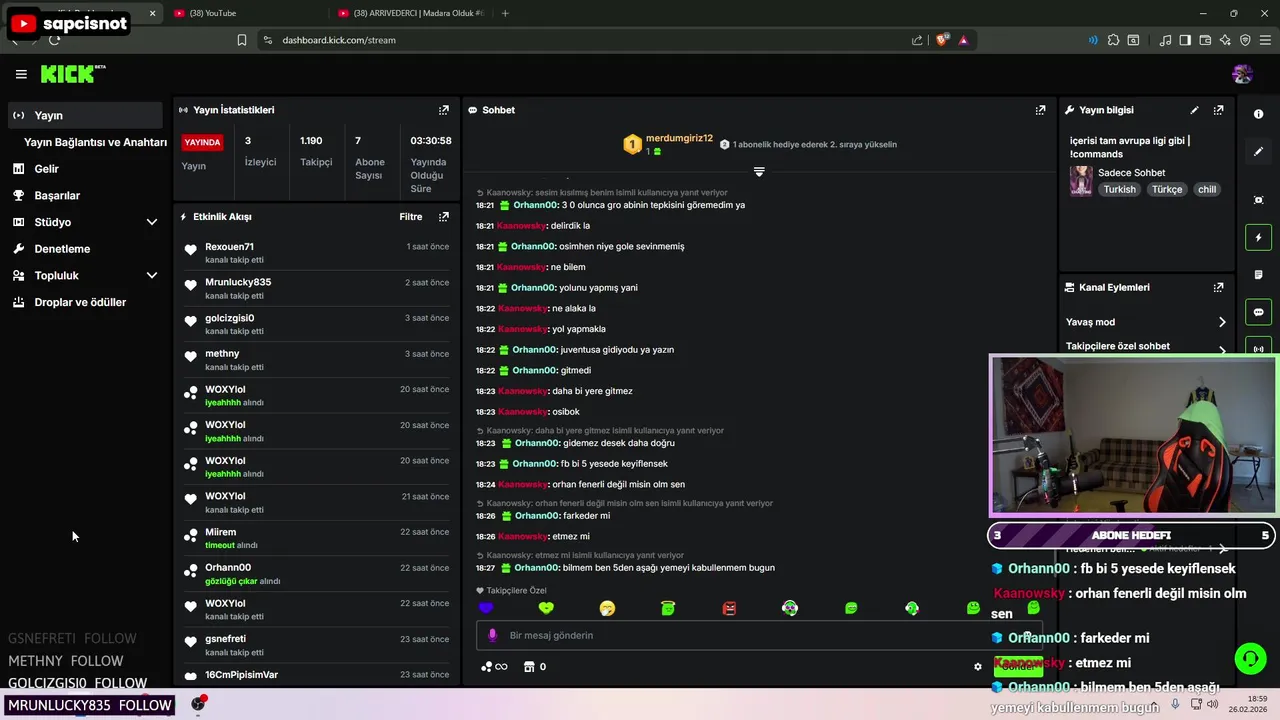Screen dimensions: 1280x720
Task: Collapse the pinned leaderboard arrow in chat
Action: [x=759, y=172]
